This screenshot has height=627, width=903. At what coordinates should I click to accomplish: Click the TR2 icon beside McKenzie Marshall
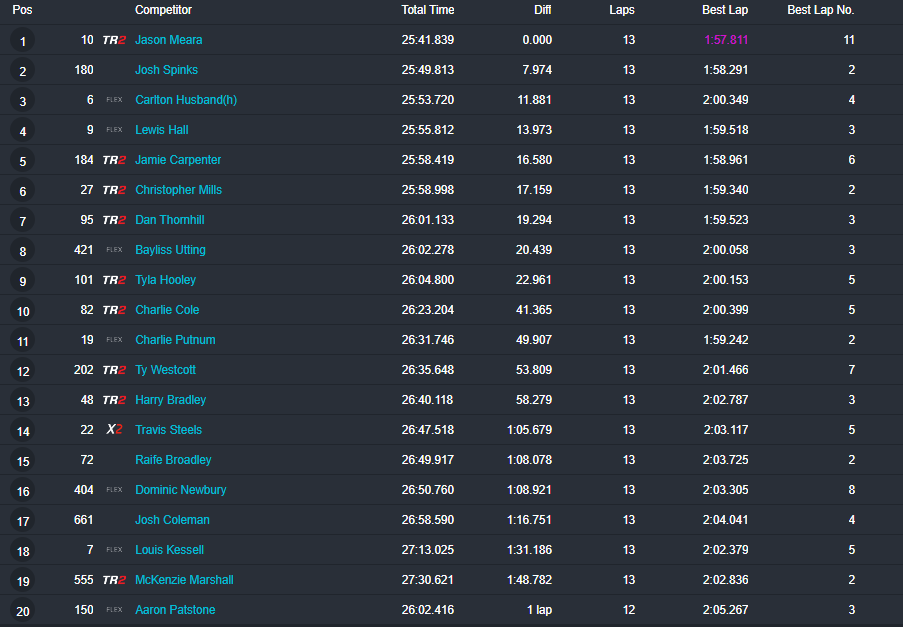coord(114,580)
